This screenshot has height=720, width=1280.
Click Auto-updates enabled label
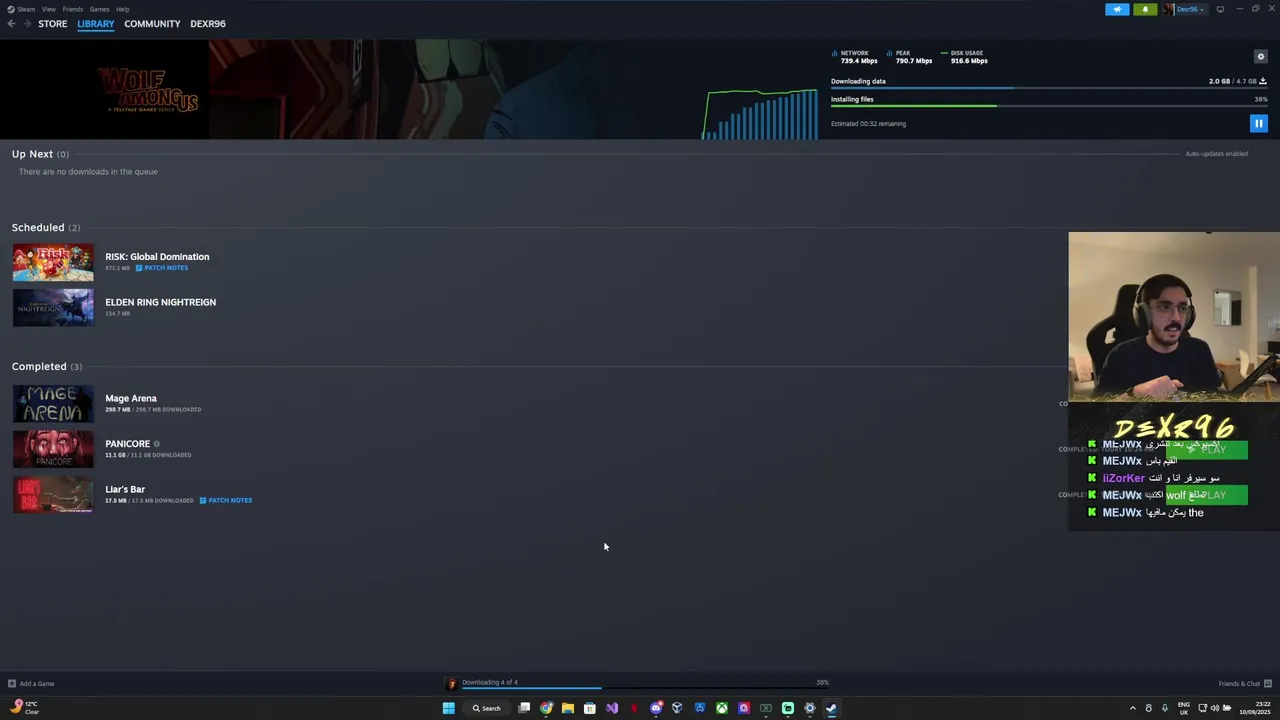pos(1216,154)
